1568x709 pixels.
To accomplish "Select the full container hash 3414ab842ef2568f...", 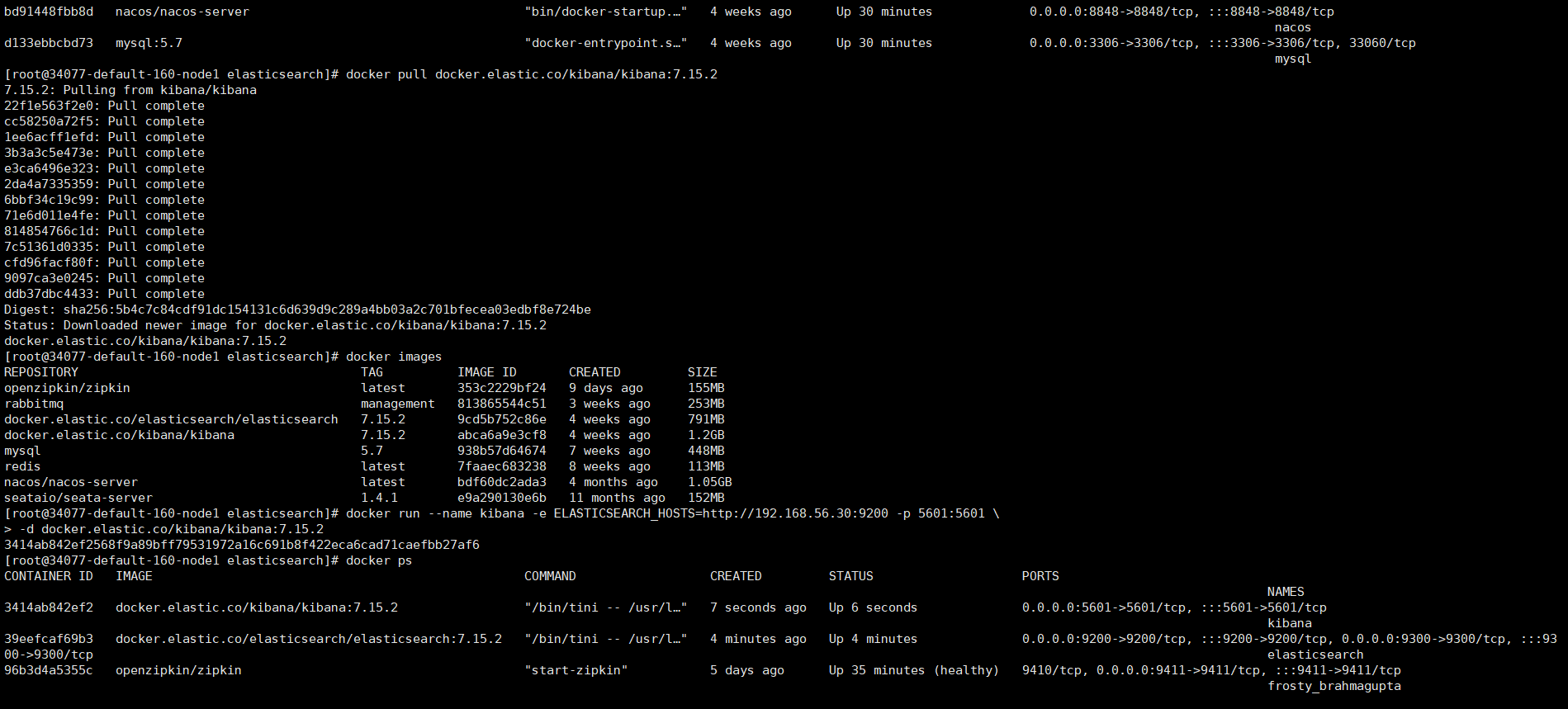I will pos(242,545).
